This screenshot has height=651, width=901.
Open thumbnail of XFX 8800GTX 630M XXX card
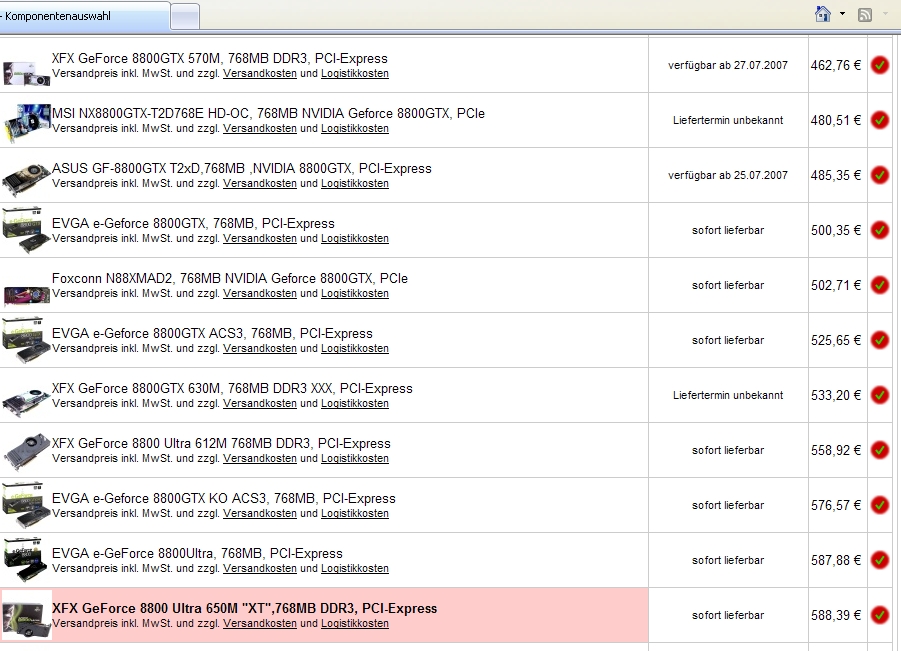26,402
